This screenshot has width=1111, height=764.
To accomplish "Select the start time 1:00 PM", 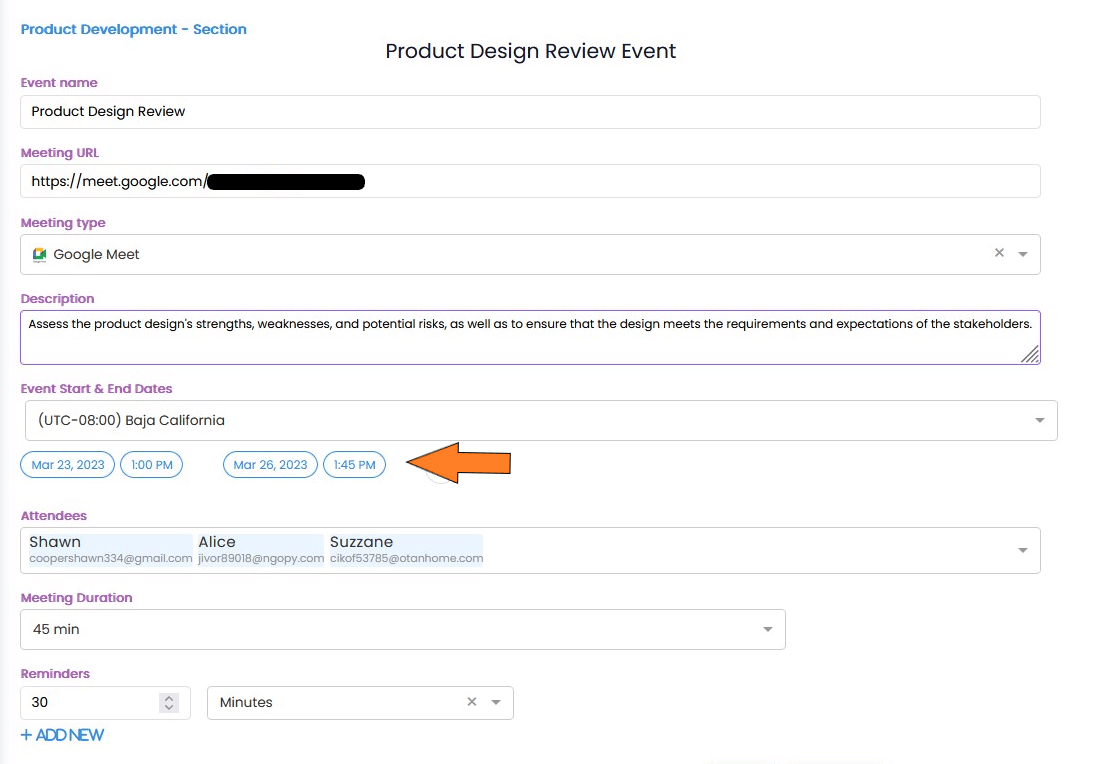I will 151,464.
